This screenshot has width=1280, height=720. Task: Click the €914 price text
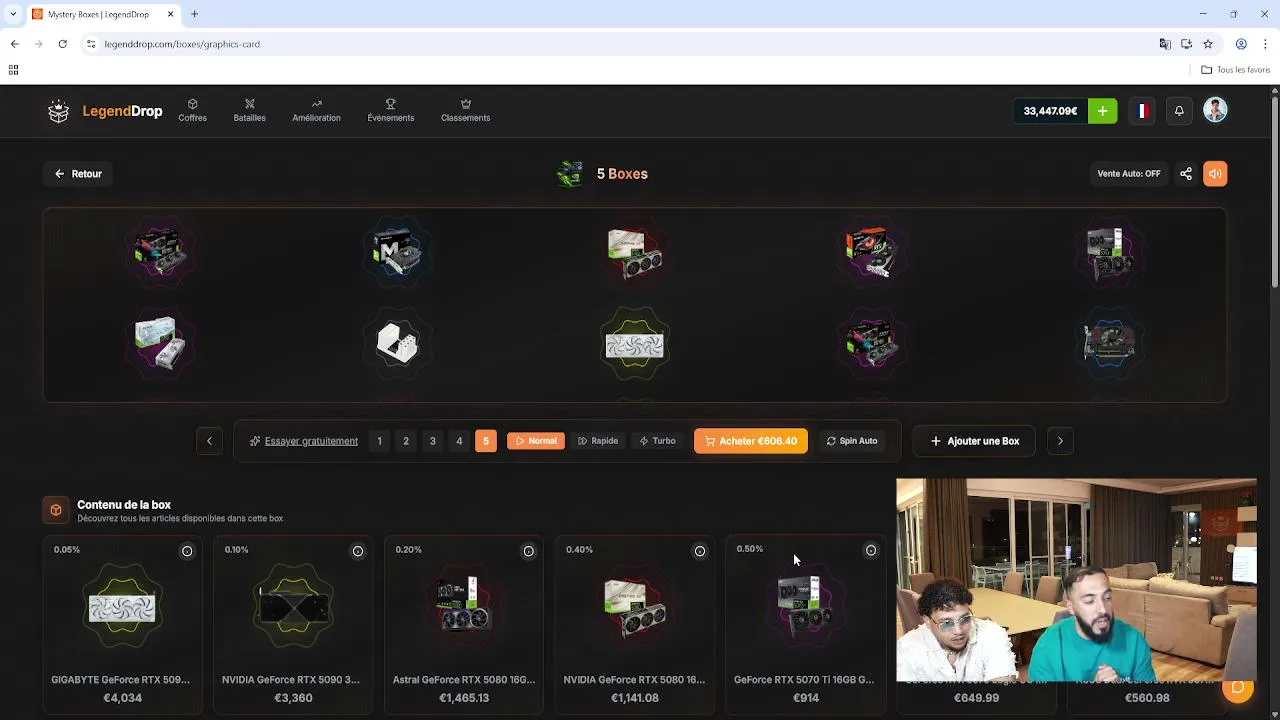tap(806, 698)
